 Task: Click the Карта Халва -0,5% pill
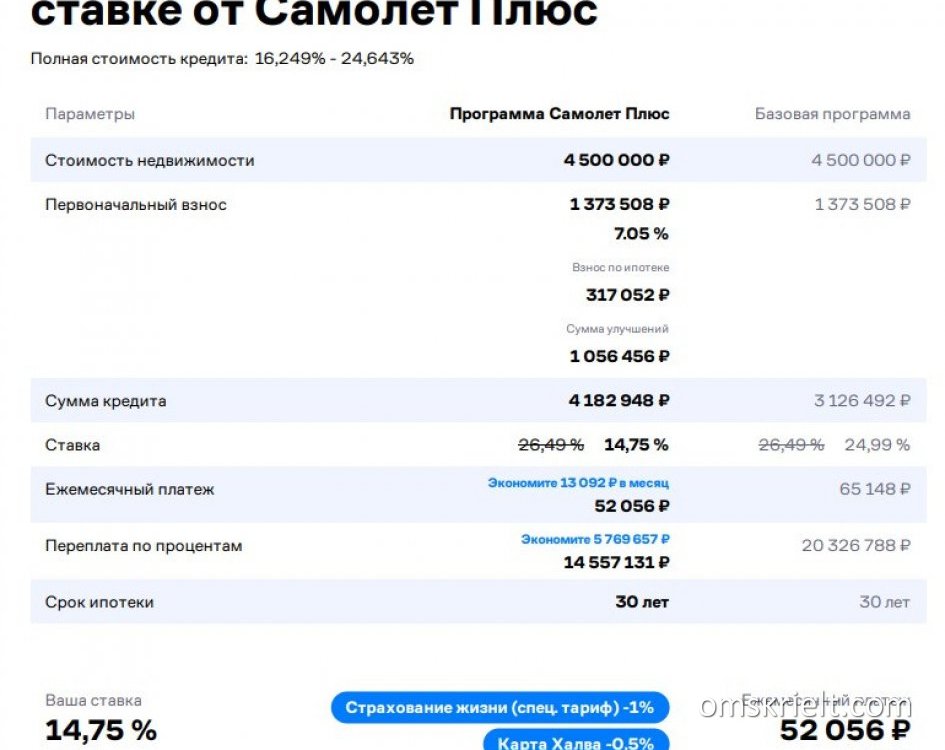[576, 740]
